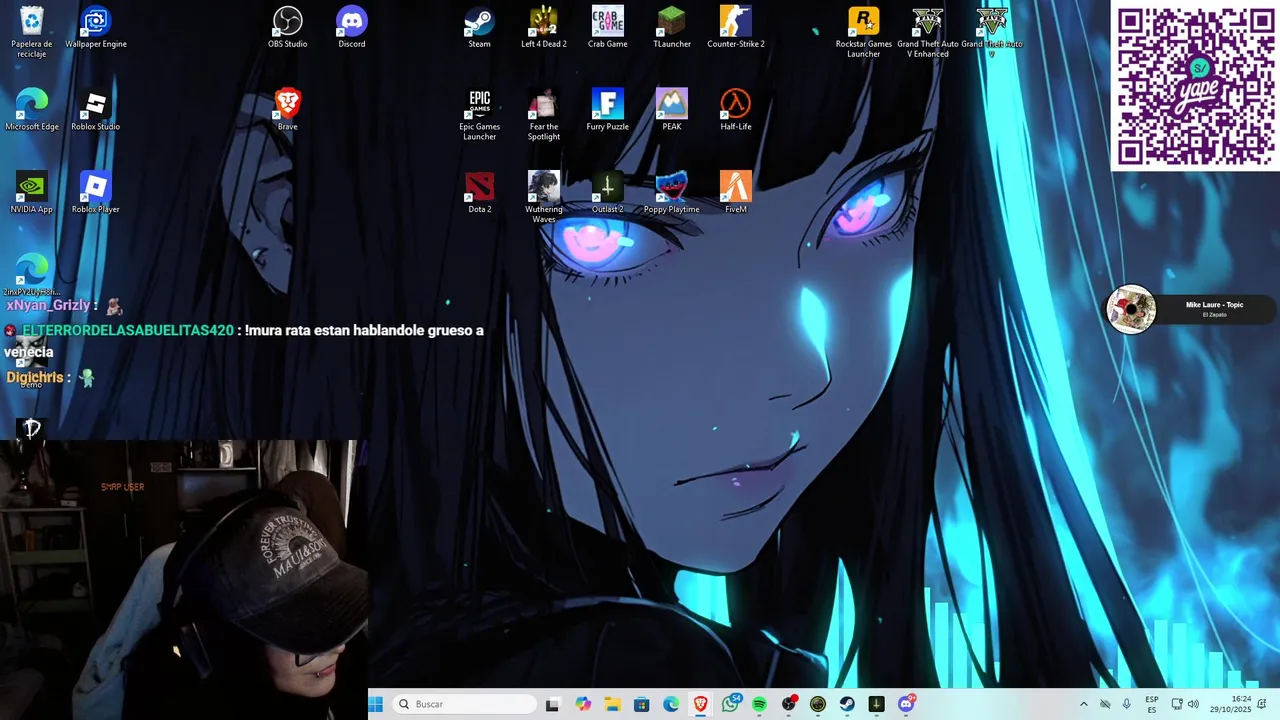This screenshot has height=720, width=1280.
Task: Select the Microsoft Edge desktop shortcut
Action: pyautogui.click(x=32, y=110)
